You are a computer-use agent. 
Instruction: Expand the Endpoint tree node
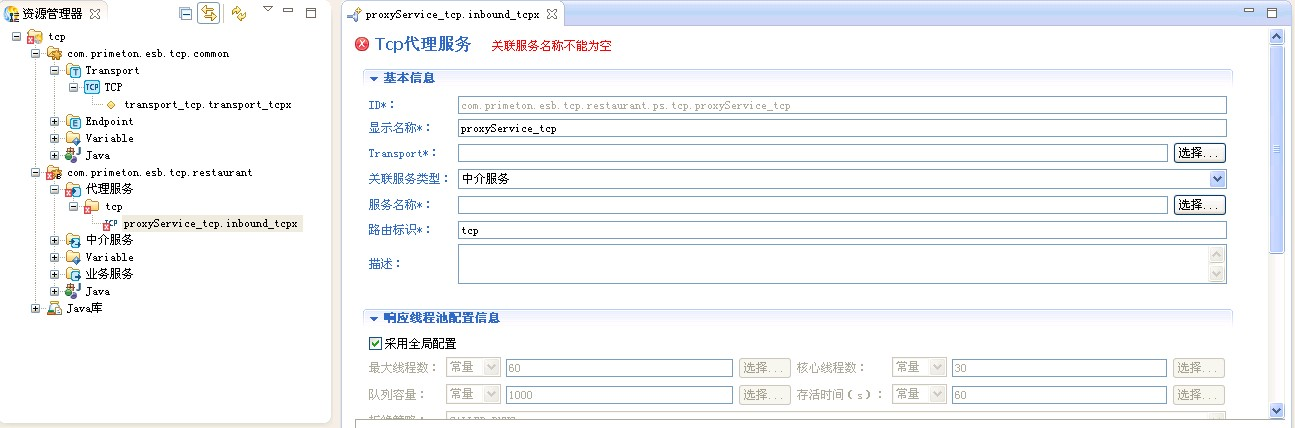pos(56,122)
